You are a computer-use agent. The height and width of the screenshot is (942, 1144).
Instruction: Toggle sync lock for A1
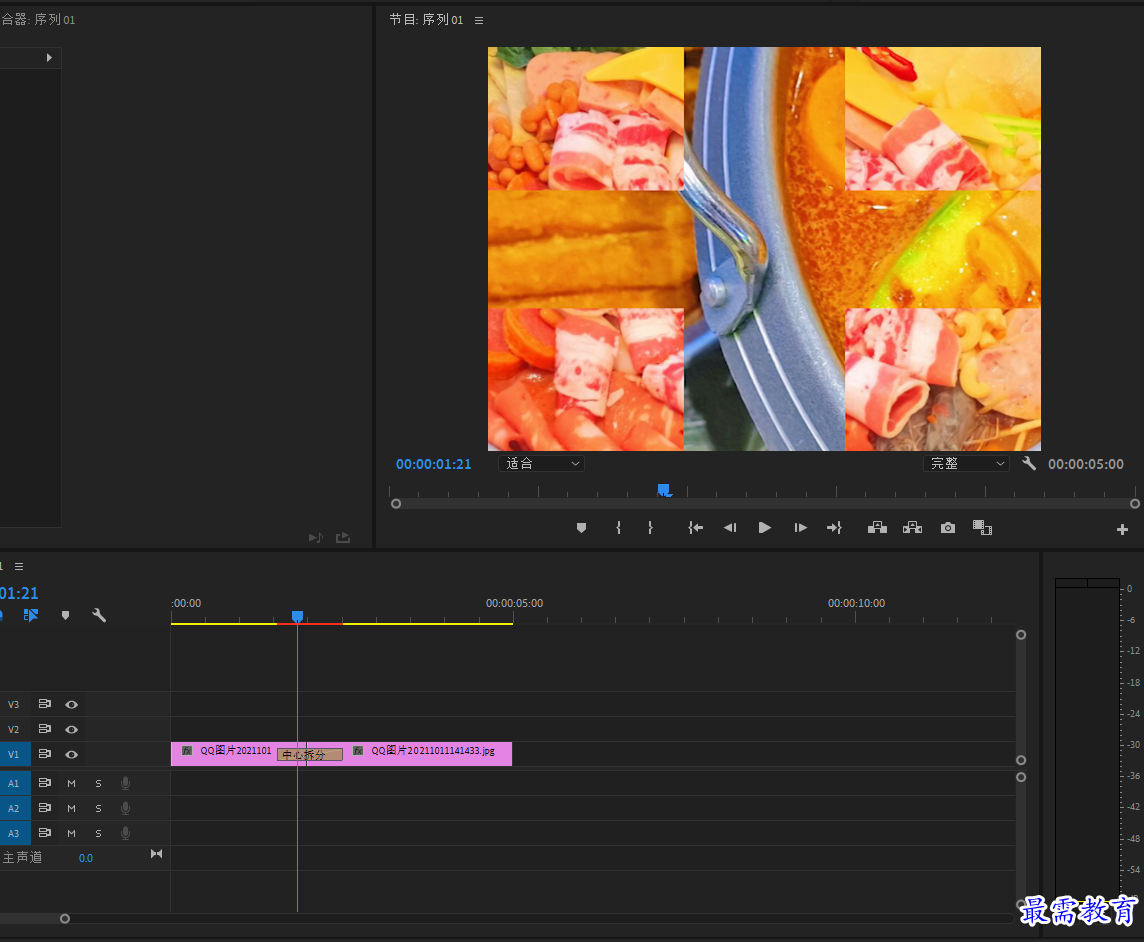click(x=45, y=783)
